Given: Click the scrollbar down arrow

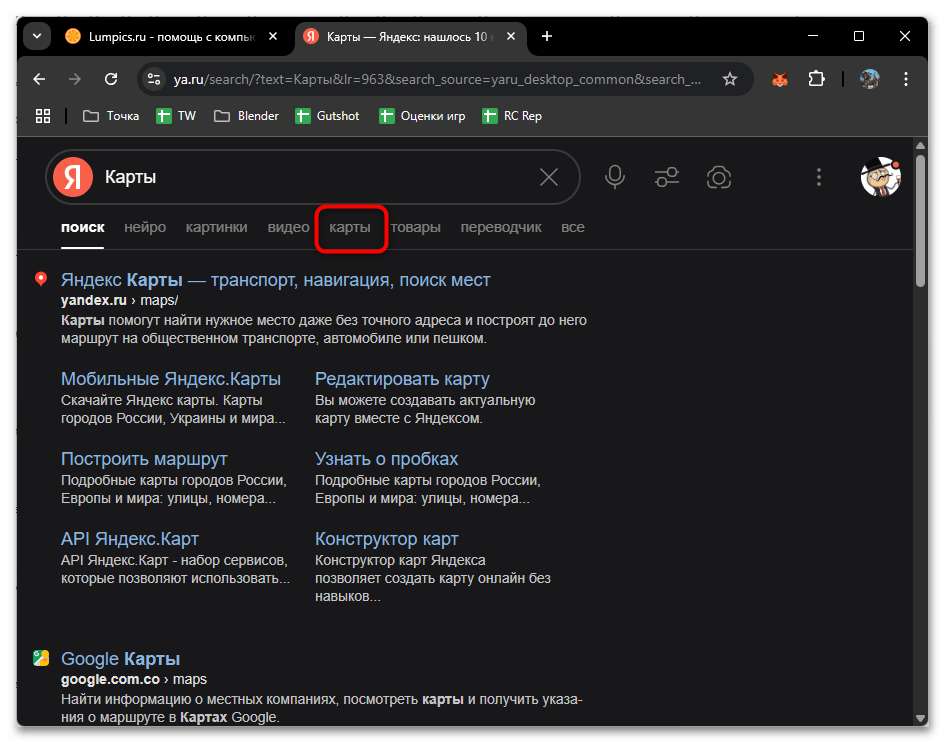Looking at the screenshot, I should pos(920,718).
